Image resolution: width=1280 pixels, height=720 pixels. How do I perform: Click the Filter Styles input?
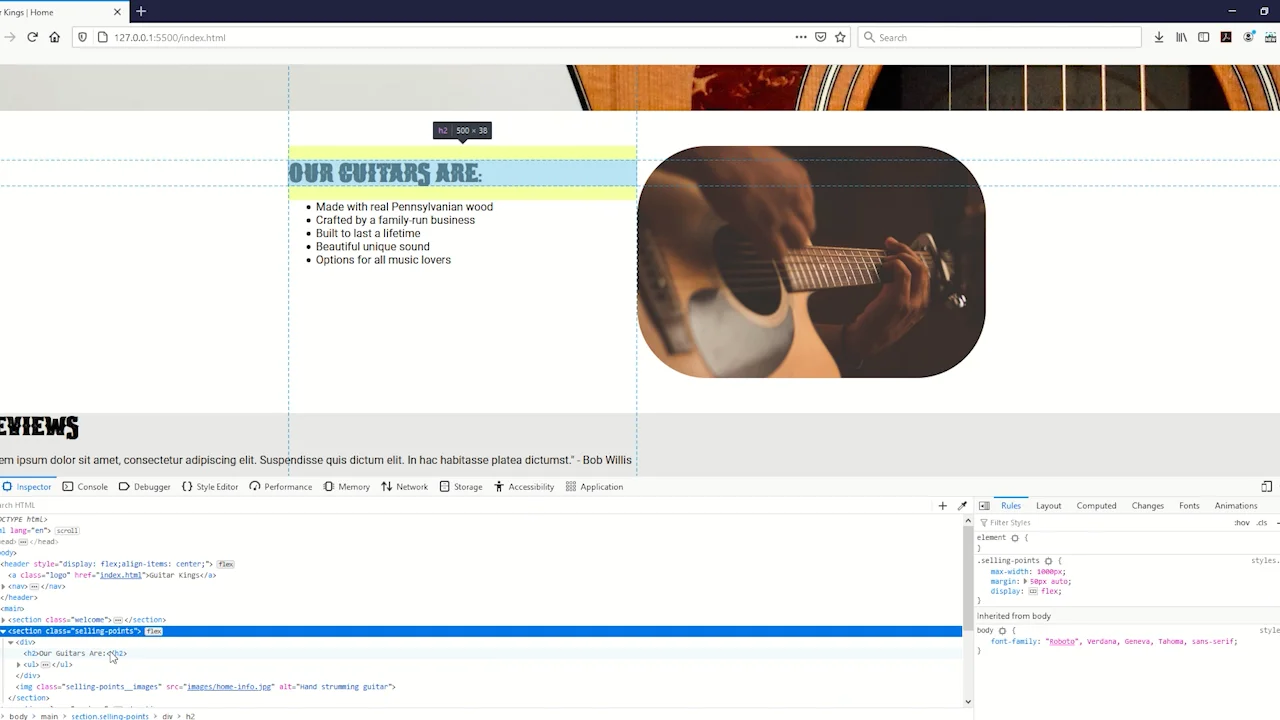click(1100, 523)
